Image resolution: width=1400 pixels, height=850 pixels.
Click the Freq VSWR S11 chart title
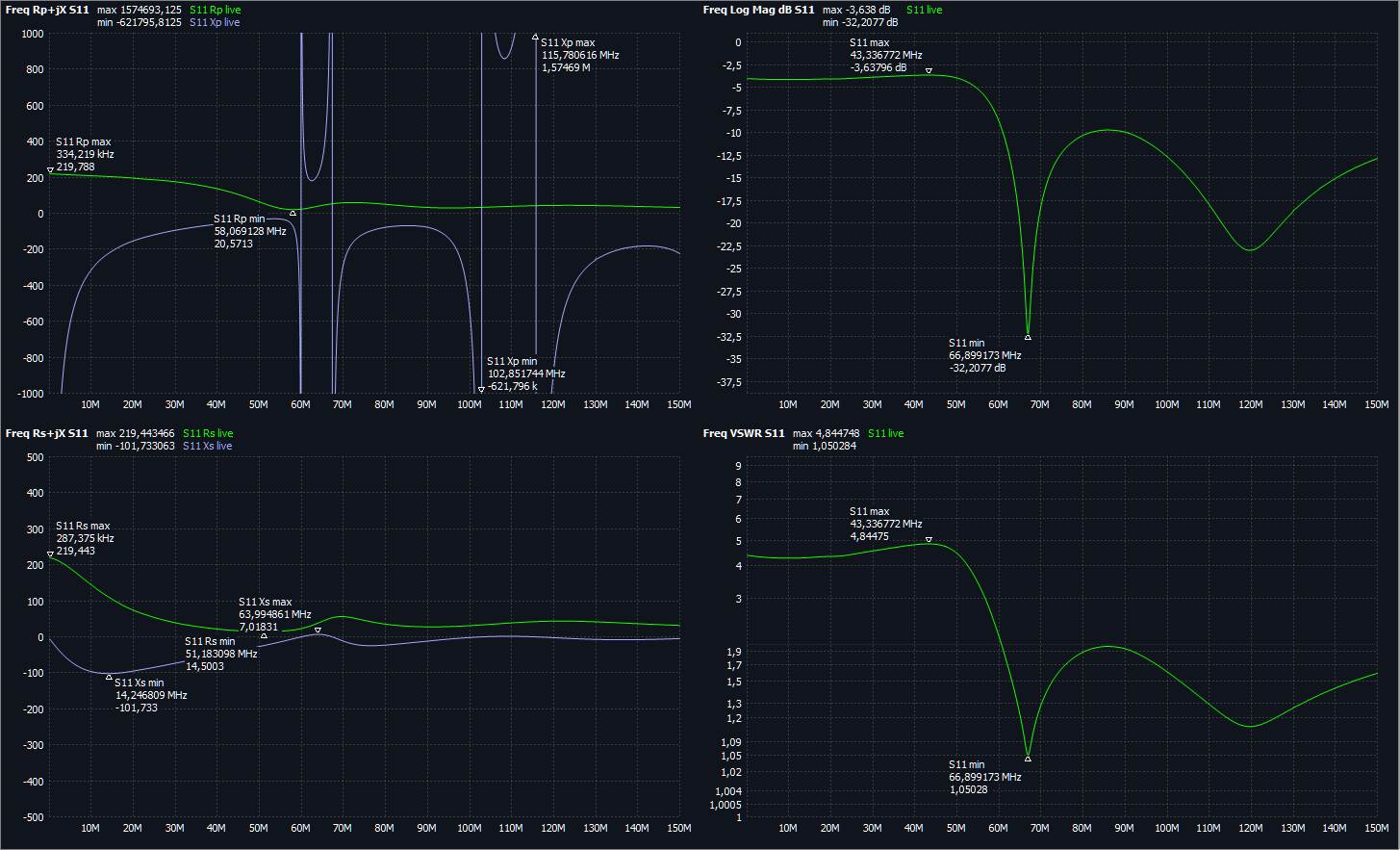743,433
